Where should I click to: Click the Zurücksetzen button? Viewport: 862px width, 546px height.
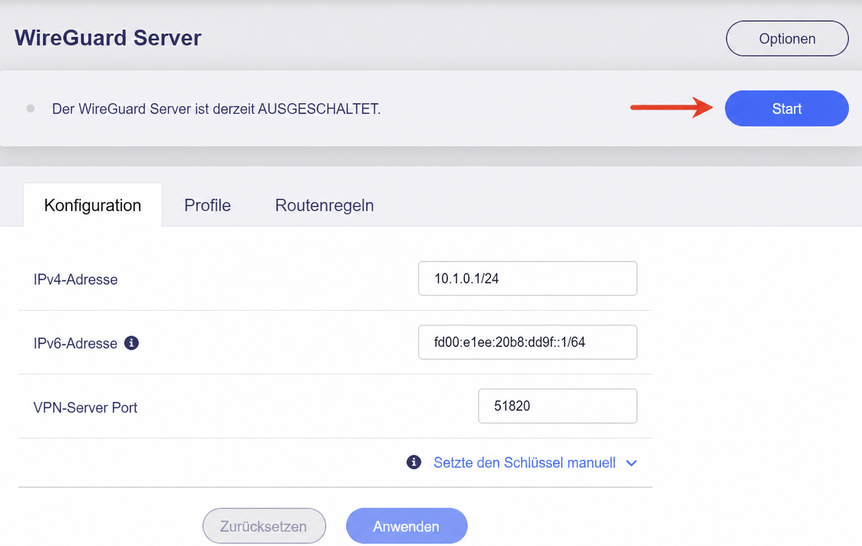coord(264,526)
